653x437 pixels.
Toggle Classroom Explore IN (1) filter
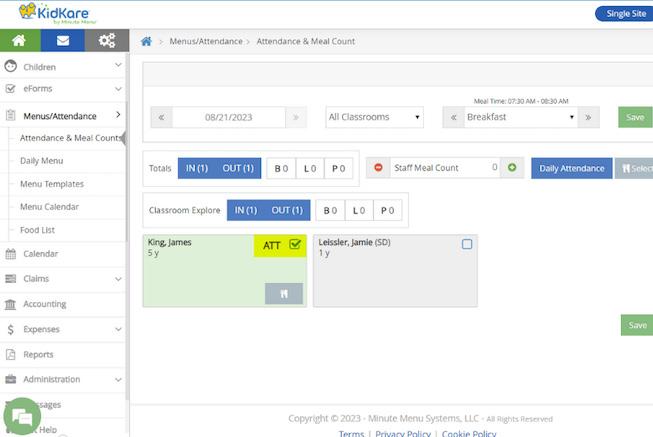click(246, 210)
